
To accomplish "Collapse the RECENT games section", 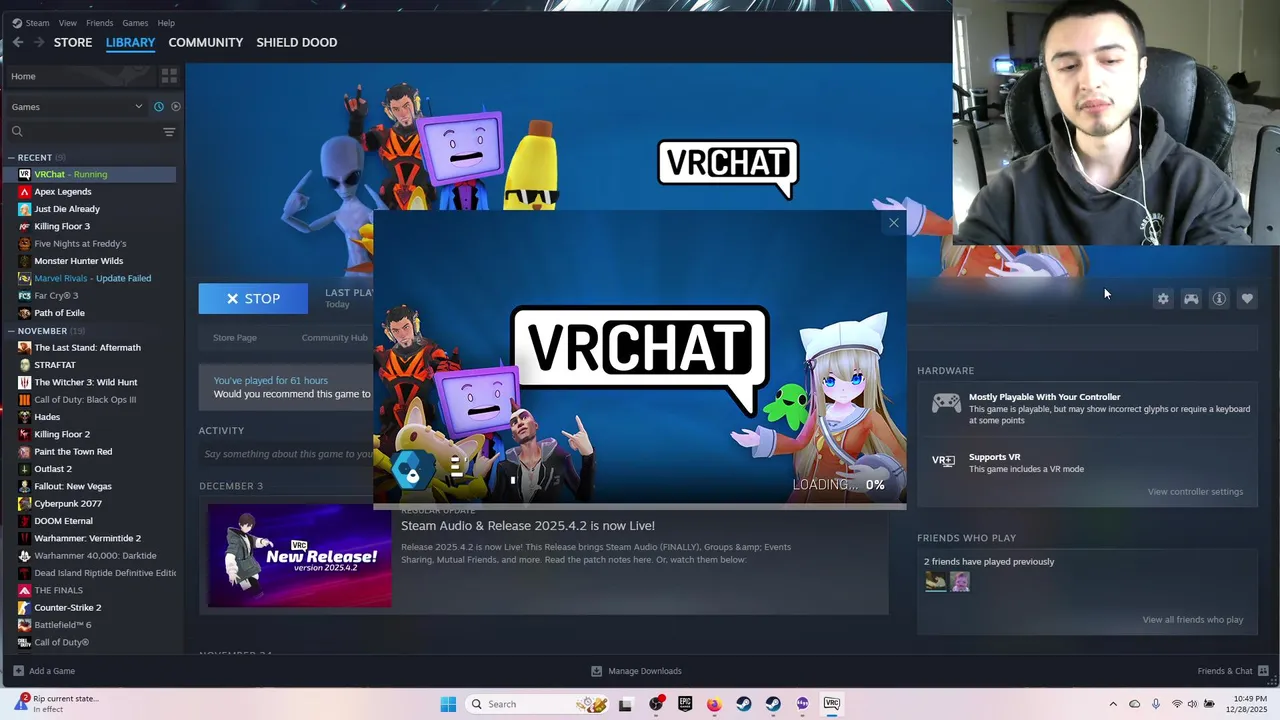I will [x=11, y=157].
